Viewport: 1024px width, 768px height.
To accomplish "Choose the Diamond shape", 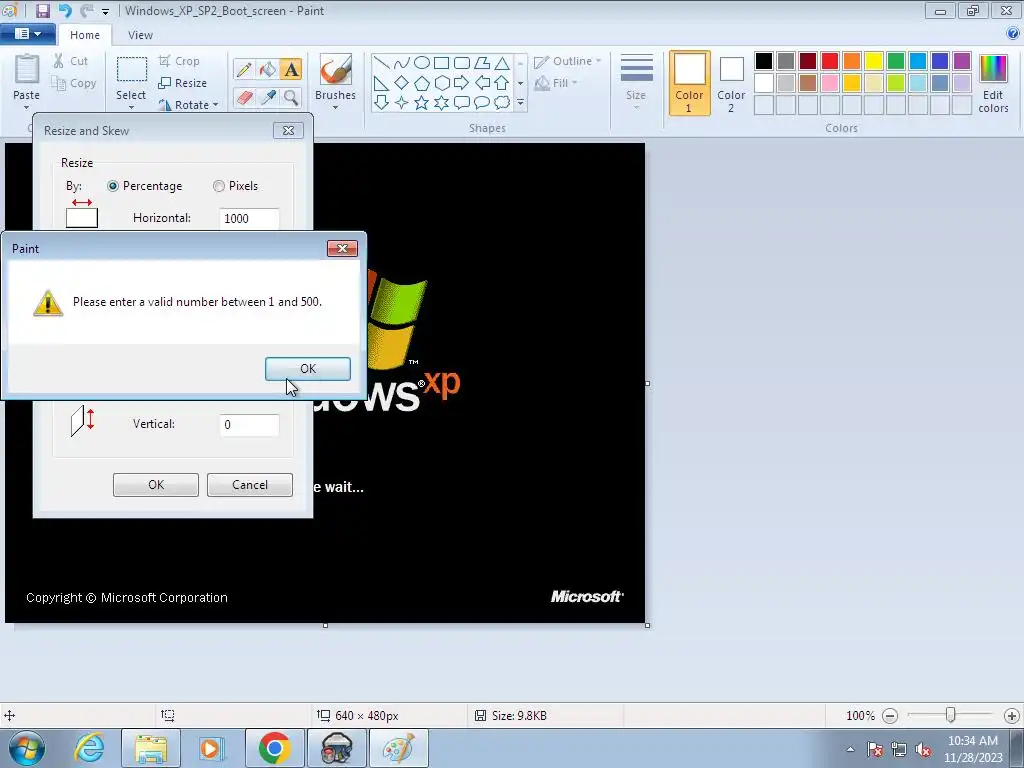I will point(402,83).
